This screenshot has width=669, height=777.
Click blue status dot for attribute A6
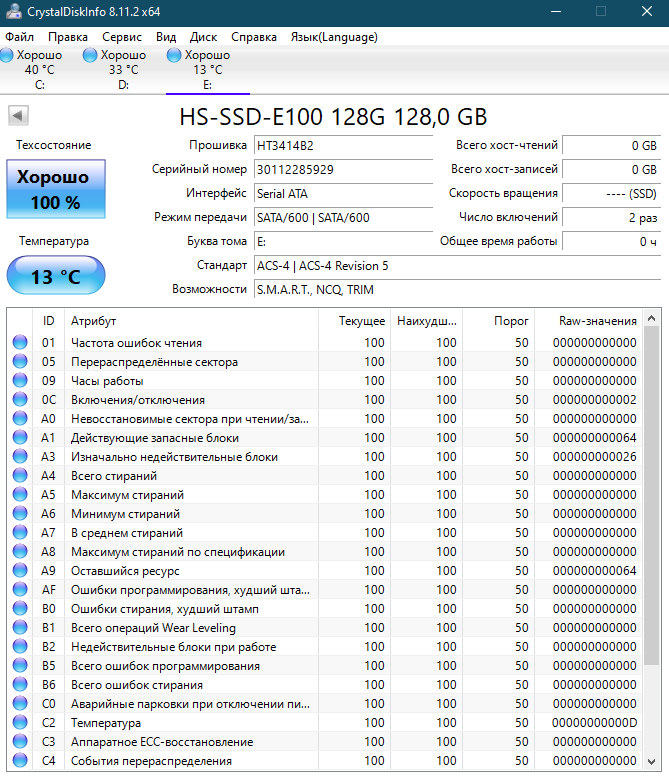click(20, 513)
